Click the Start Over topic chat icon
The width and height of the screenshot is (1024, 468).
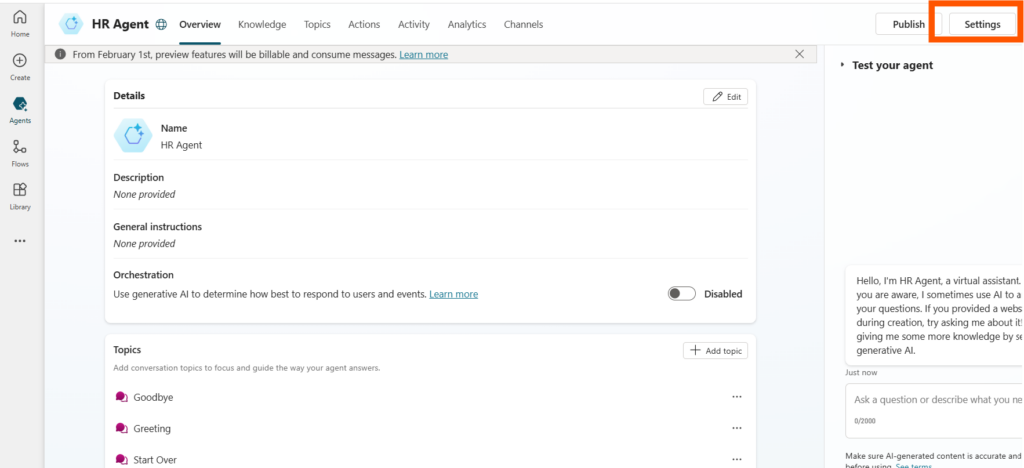(x=121, y=460)
